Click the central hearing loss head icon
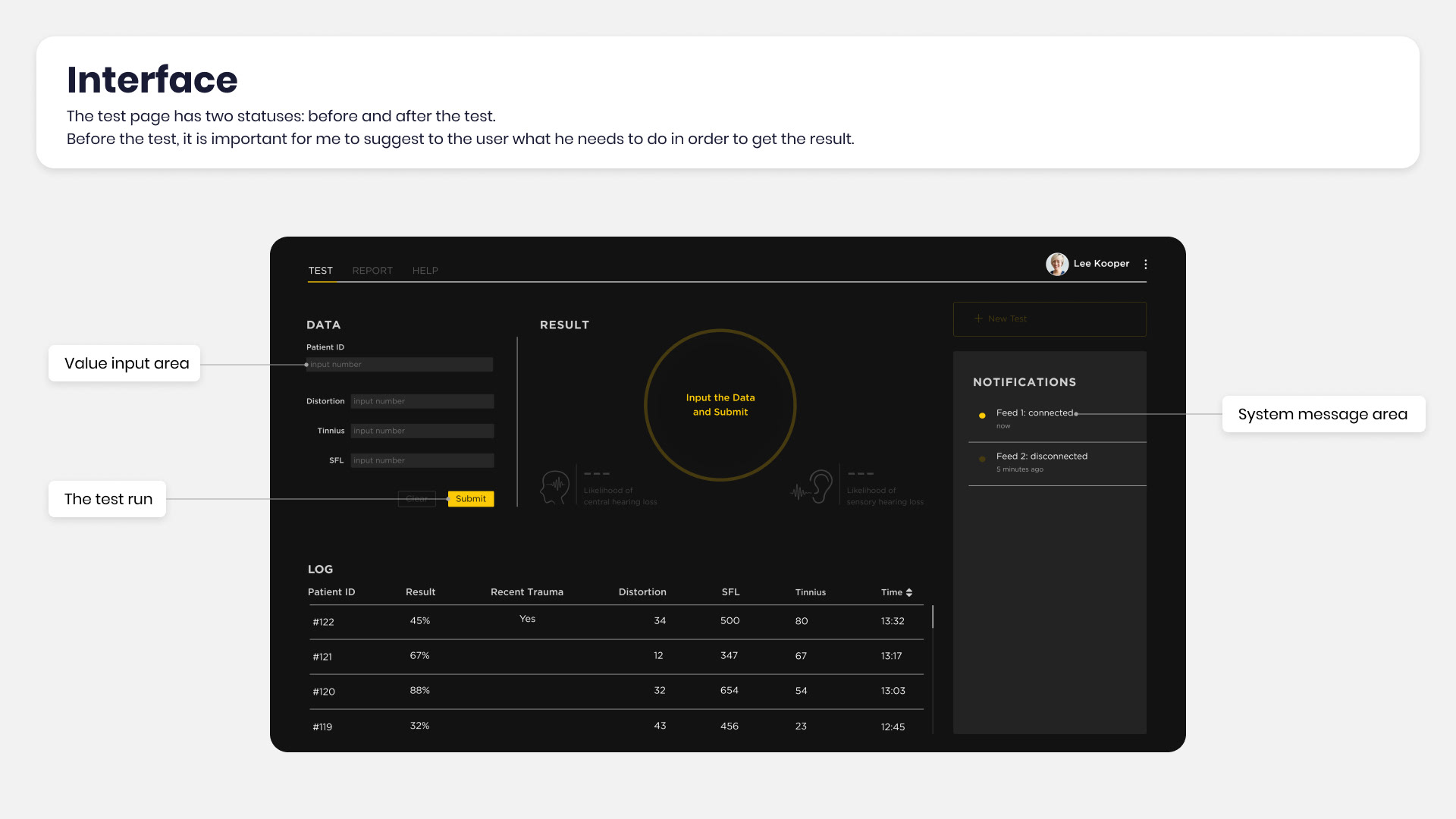 (555, 487)
